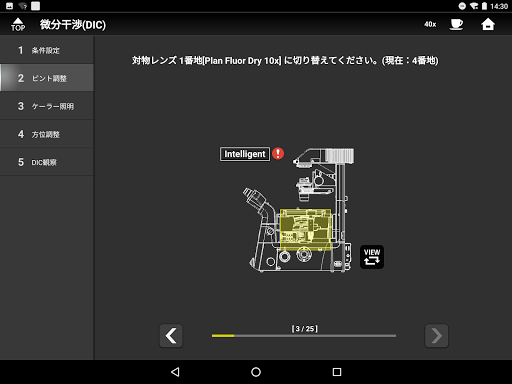Tap the objective lens instruction text
This screenshot has height=384, width=512.
click(285, 61)
